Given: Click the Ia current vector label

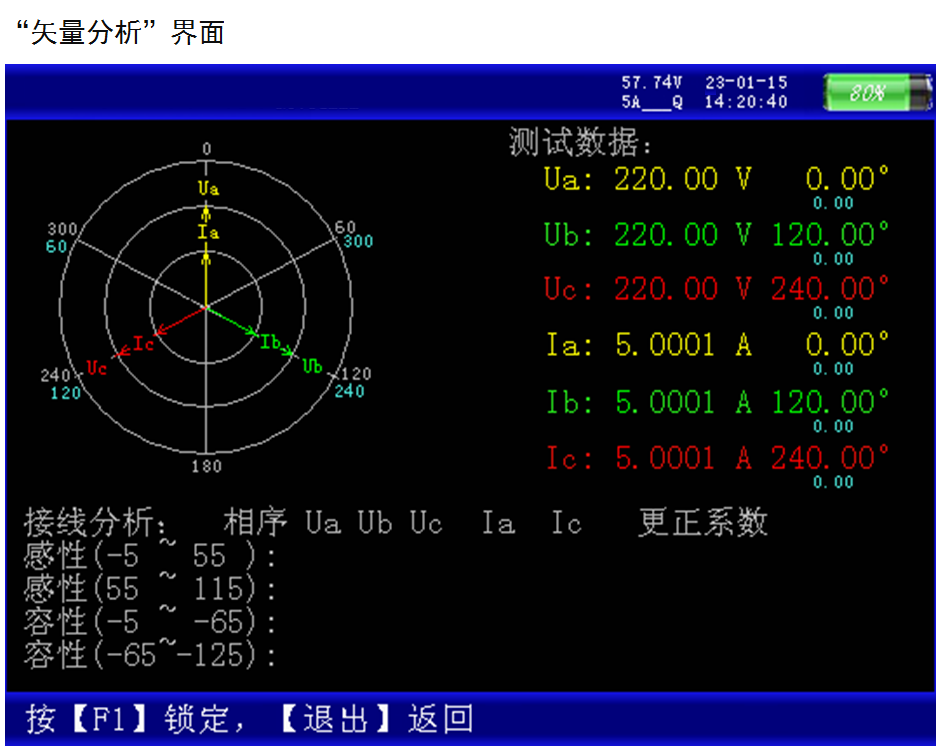Looking at the screenshot, I should pyautogui.click(x=208, y=232).
